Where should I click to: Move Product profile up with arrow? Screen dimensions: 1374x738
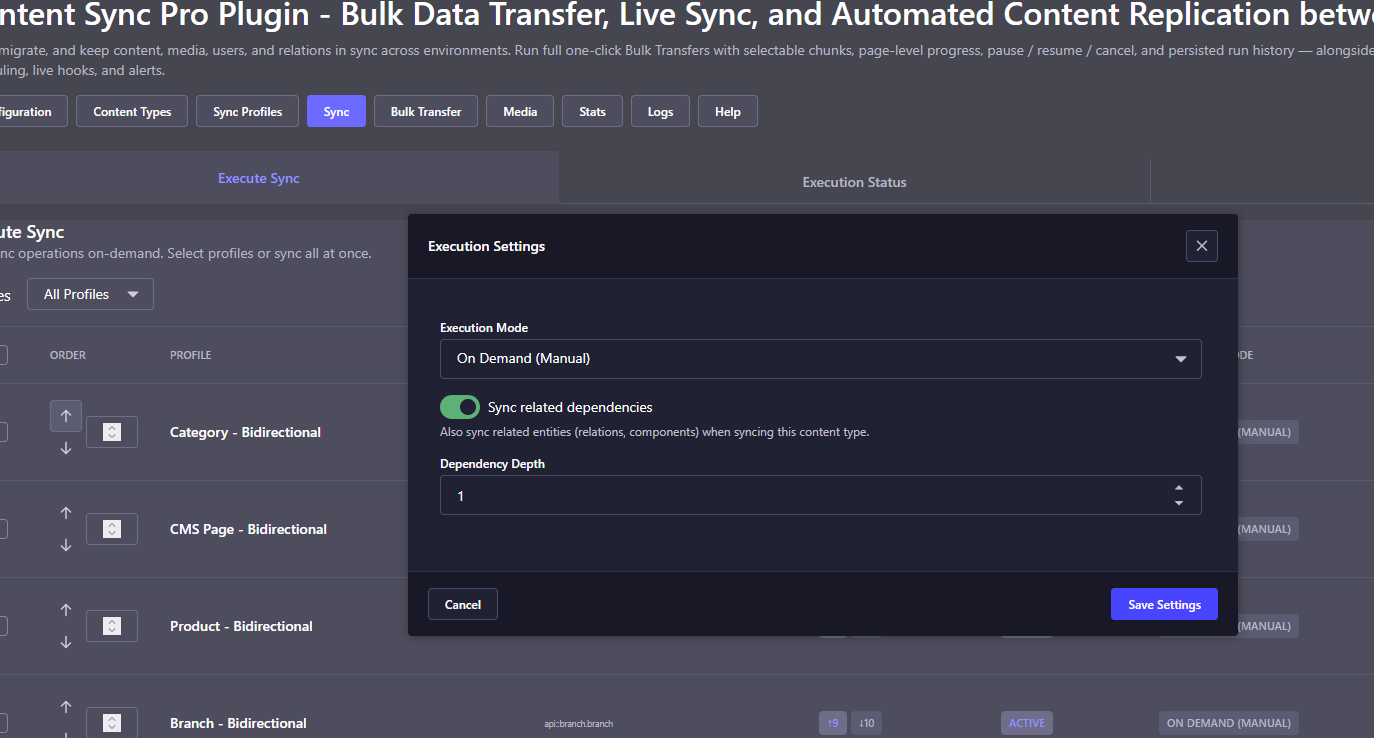(66, 609)
